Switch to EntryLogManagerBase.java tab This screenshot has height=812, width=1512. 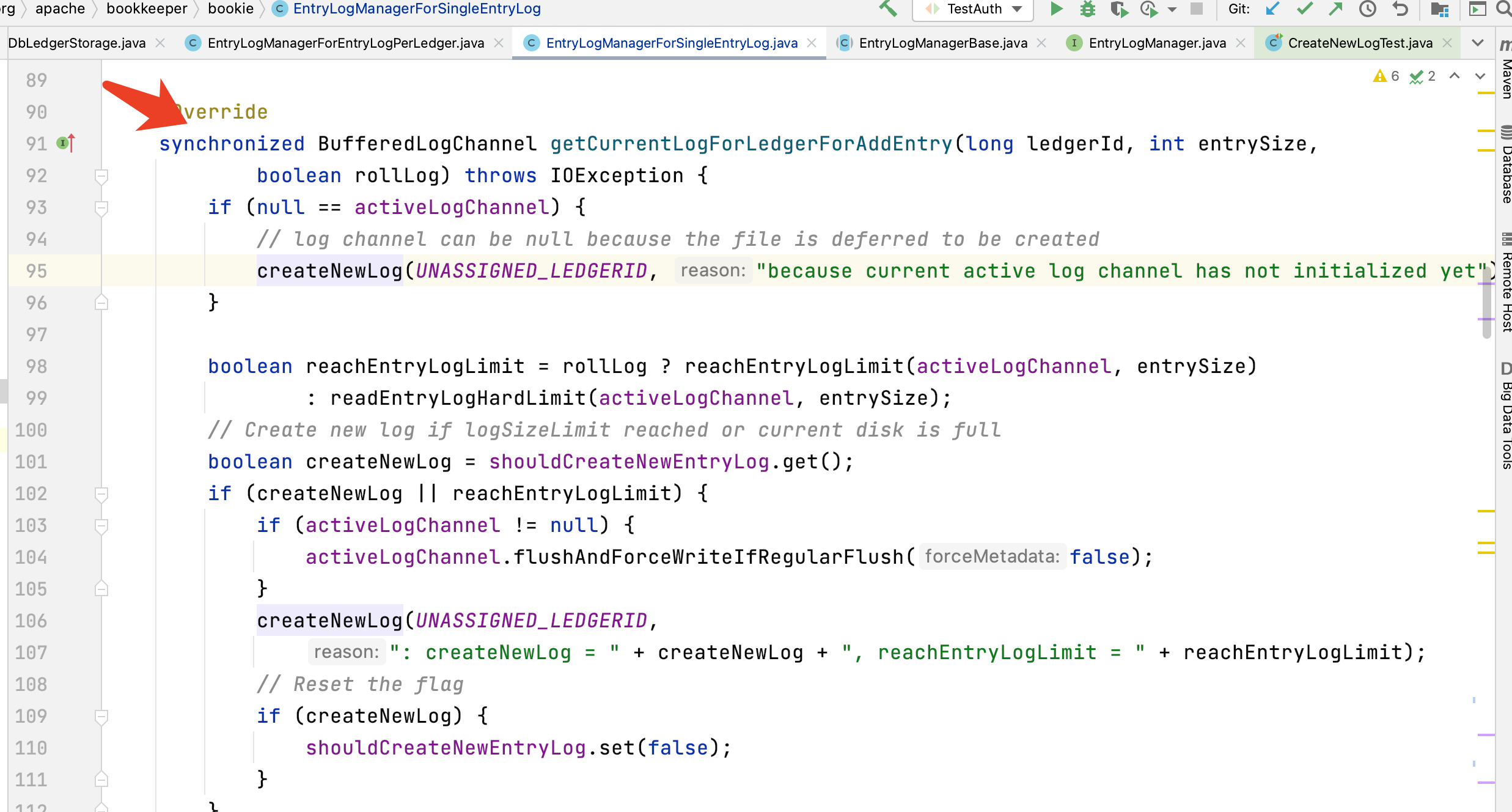(942, 43)
